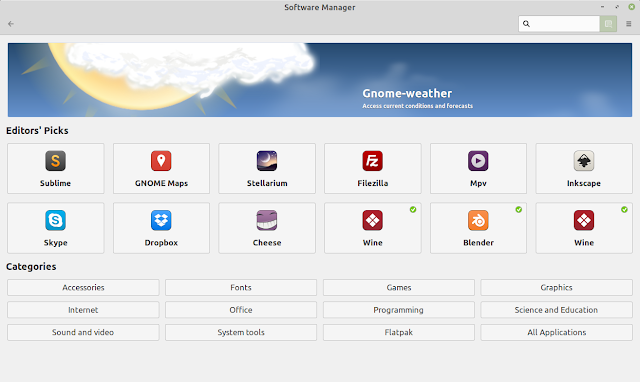The image size is (640, 382).
Task: Browse the Science and Education category
Action: tap(557, 310)
